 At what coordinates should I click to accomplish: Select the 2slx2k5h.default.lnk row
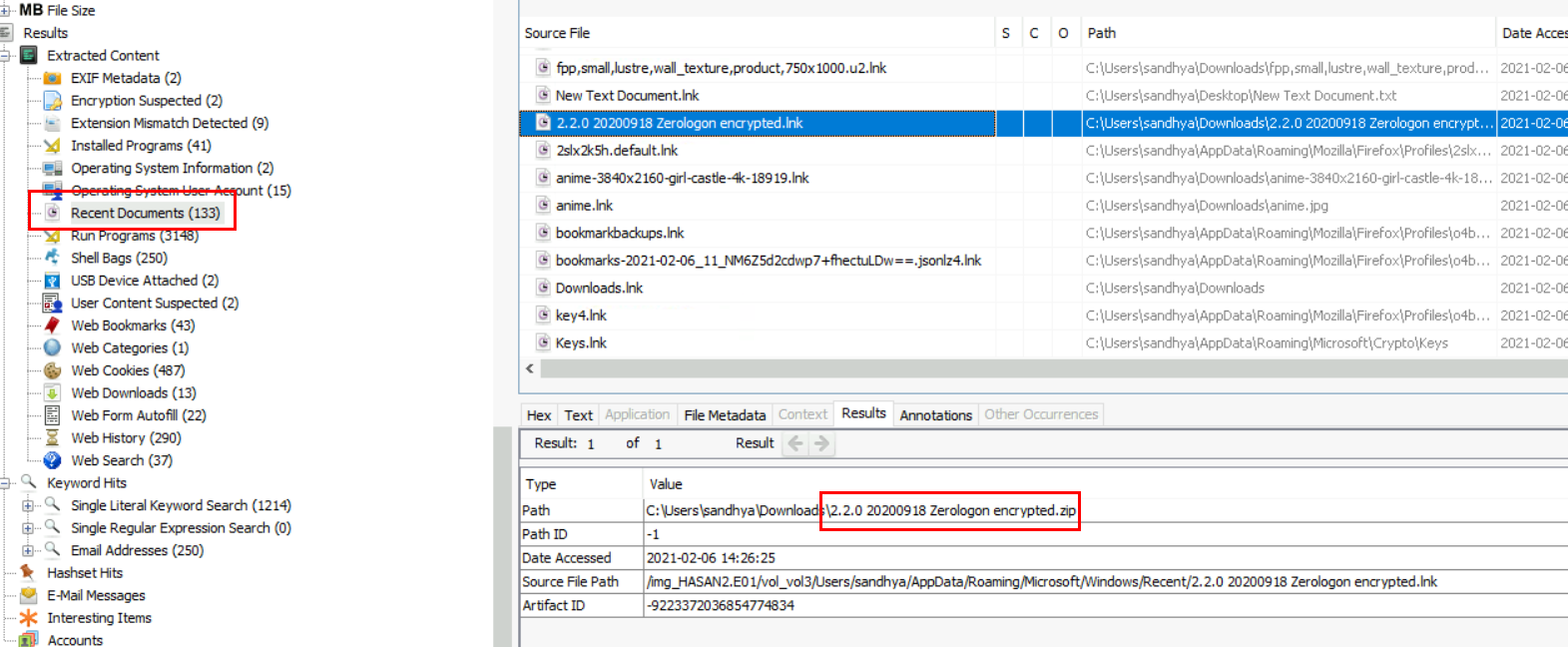coord(1043,151)
